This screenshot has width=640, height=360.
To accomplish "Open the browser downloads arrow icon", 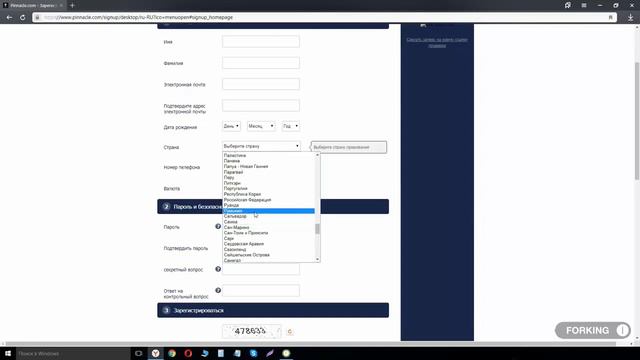I will 631,18.
